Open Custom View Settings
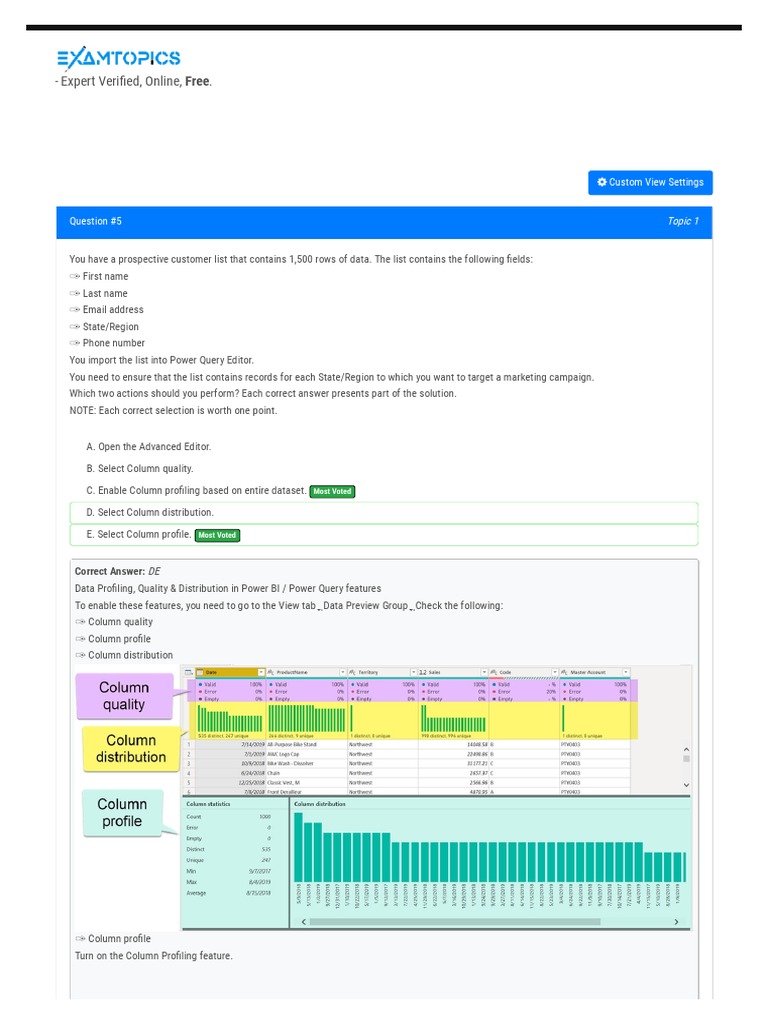 [650, 182]
